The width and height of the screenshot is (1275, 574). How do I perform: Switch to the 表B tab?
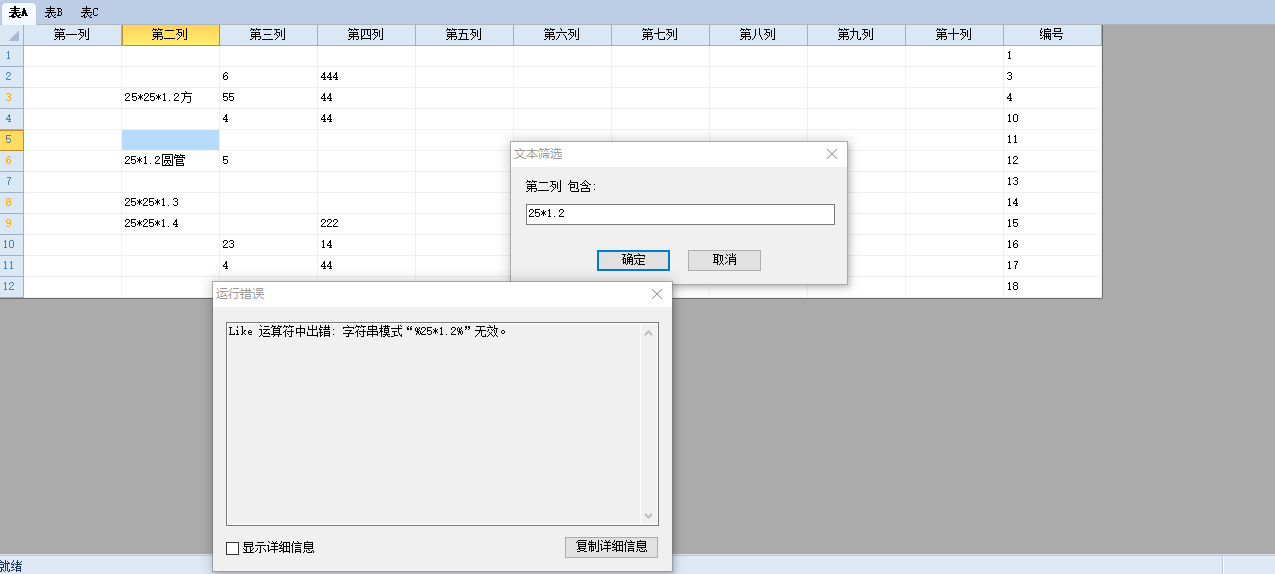coord(53,12)
